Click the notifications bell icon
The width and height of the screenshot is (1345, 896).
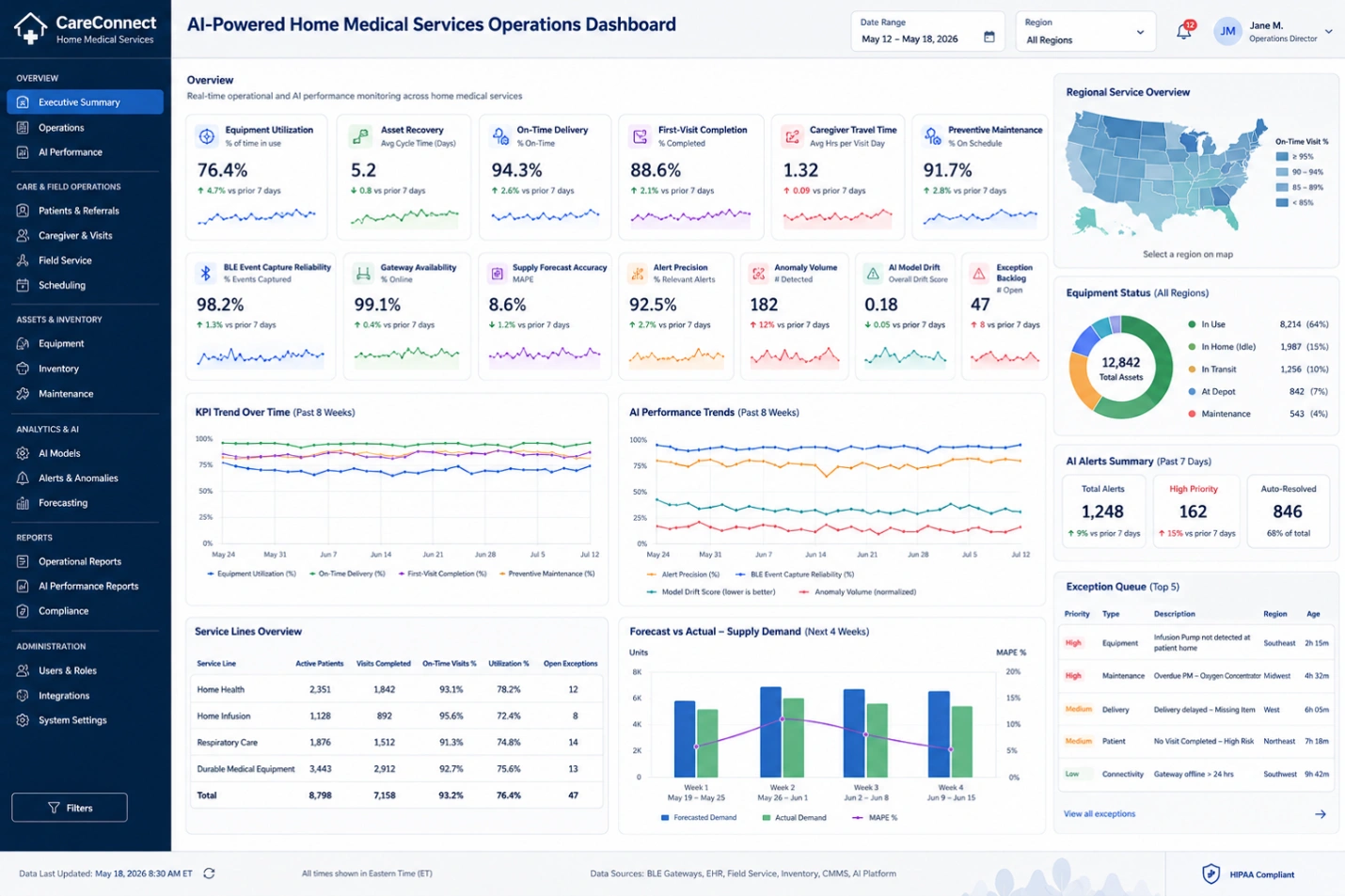(1184, 32)
